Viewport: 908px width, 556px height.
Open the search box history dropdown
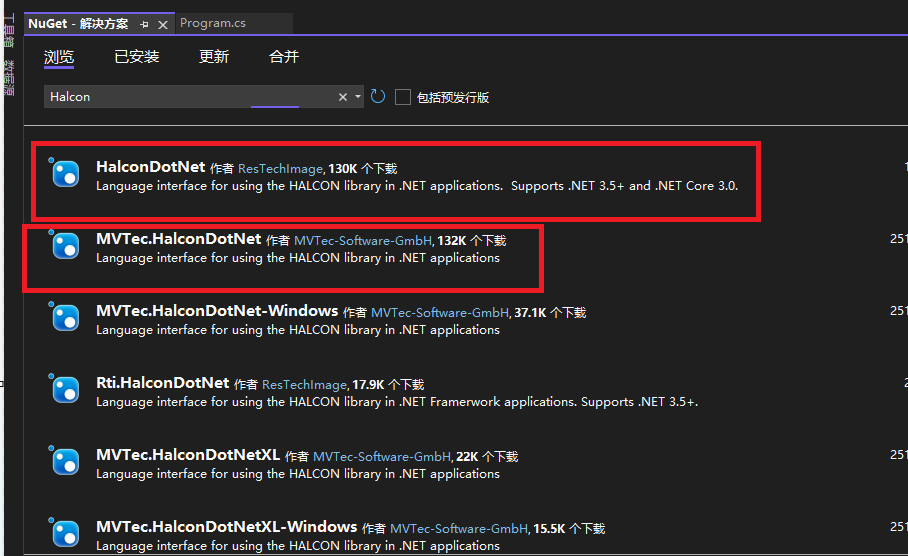point(358,97)
